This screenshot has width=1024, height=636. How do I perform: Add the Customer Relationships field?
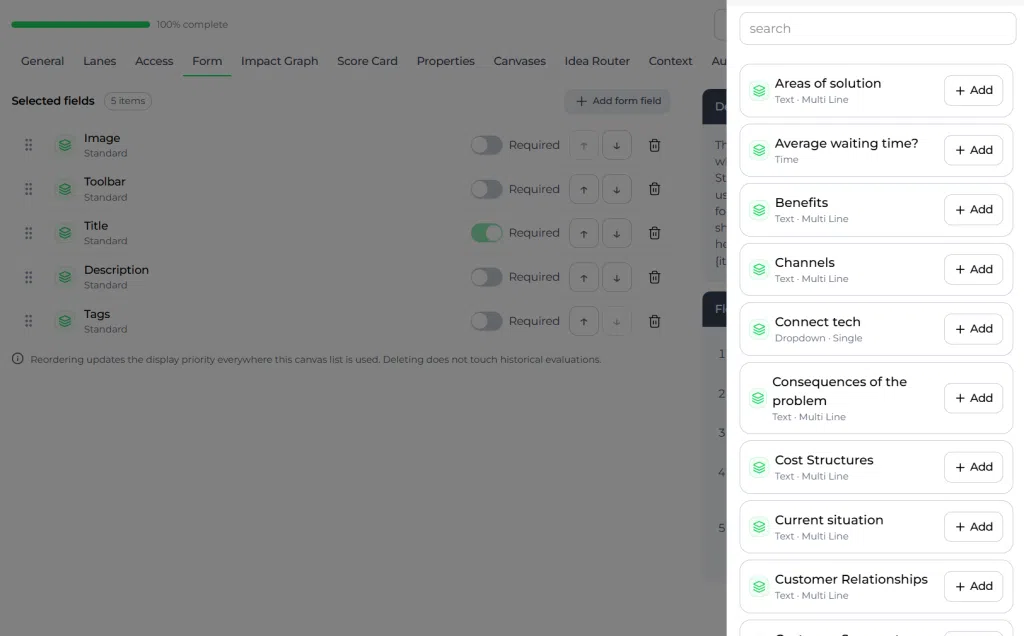[973, 586]
